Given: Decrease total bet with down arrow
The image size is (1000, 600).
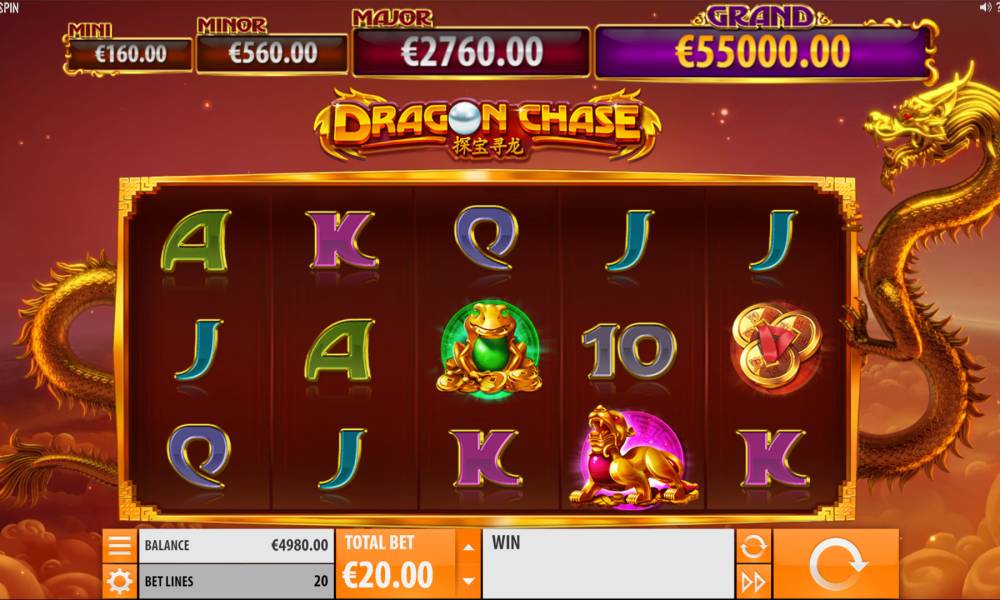Looking at the screenshot, I should pyautogui.click(x=469, y=581).
